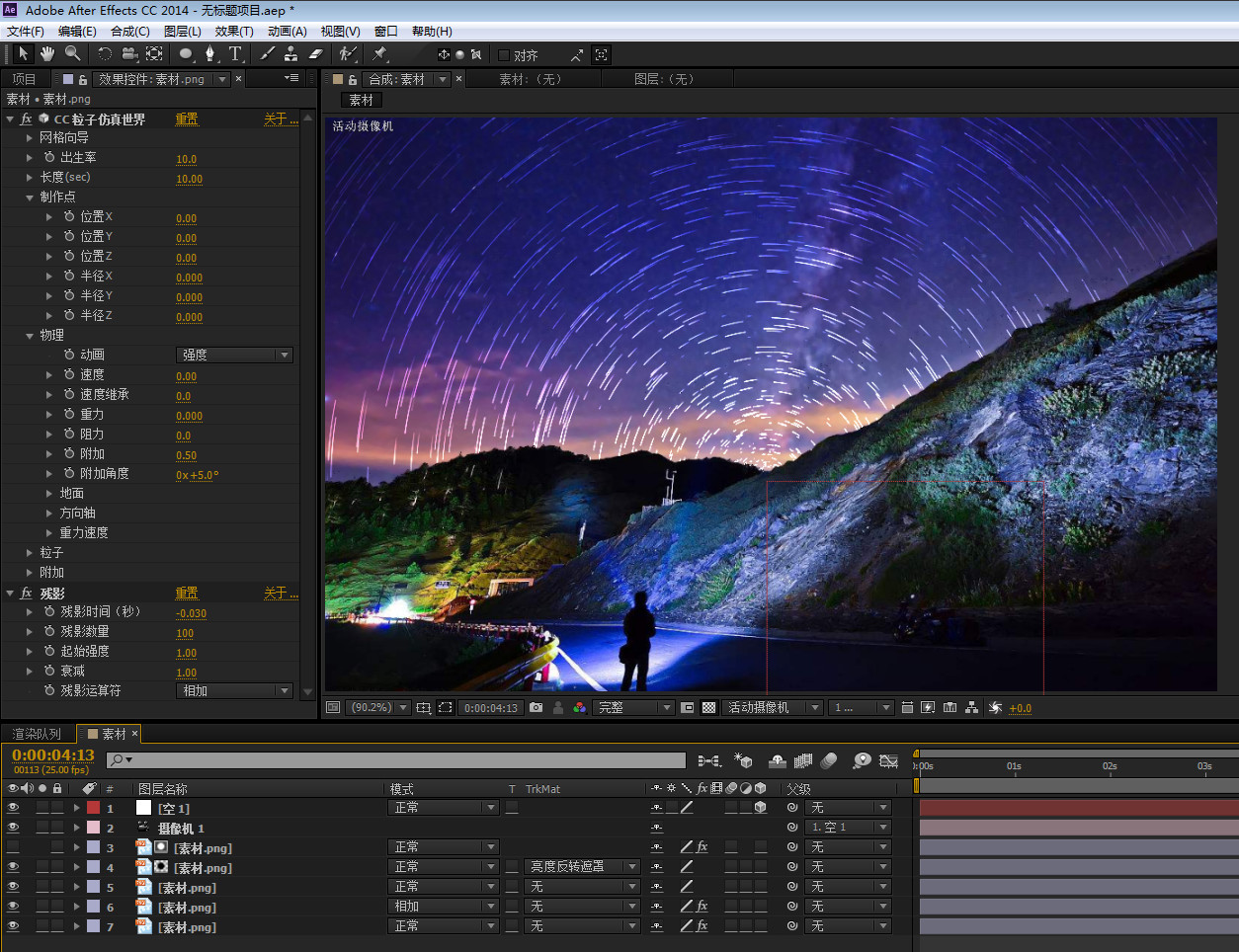Screen dimensions: 1239x952
Task: Click the red label swatch of 空 1
Action: click(93, 808)
